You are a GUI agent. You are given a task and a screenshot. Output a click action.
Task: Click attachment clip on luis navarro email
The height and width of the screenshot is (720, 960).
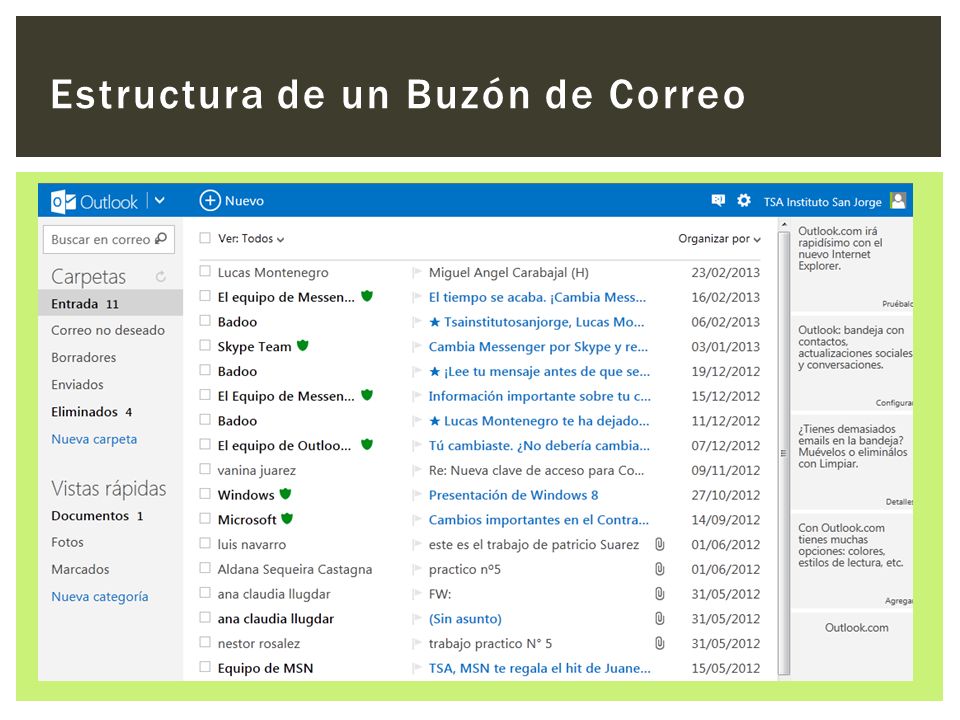pyautogui.click(x=659, y=544)
